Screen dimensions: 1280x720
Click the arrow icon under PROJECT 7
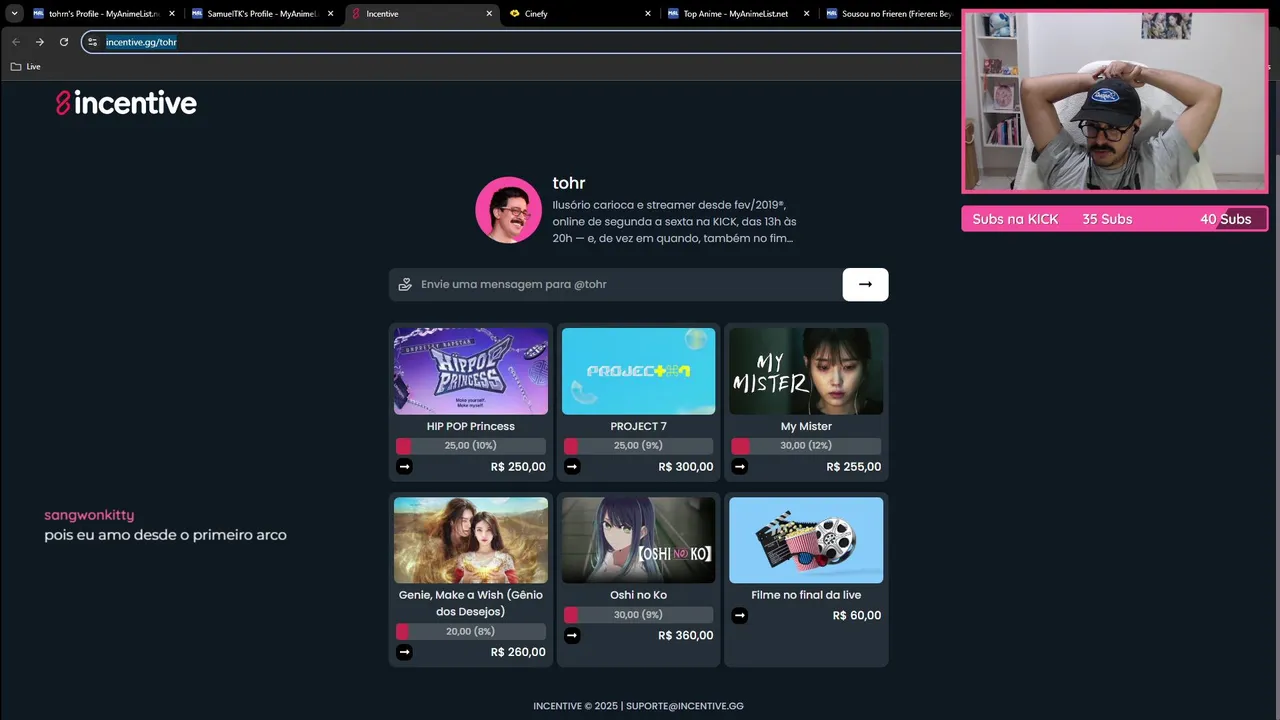[x=572, y=466]
